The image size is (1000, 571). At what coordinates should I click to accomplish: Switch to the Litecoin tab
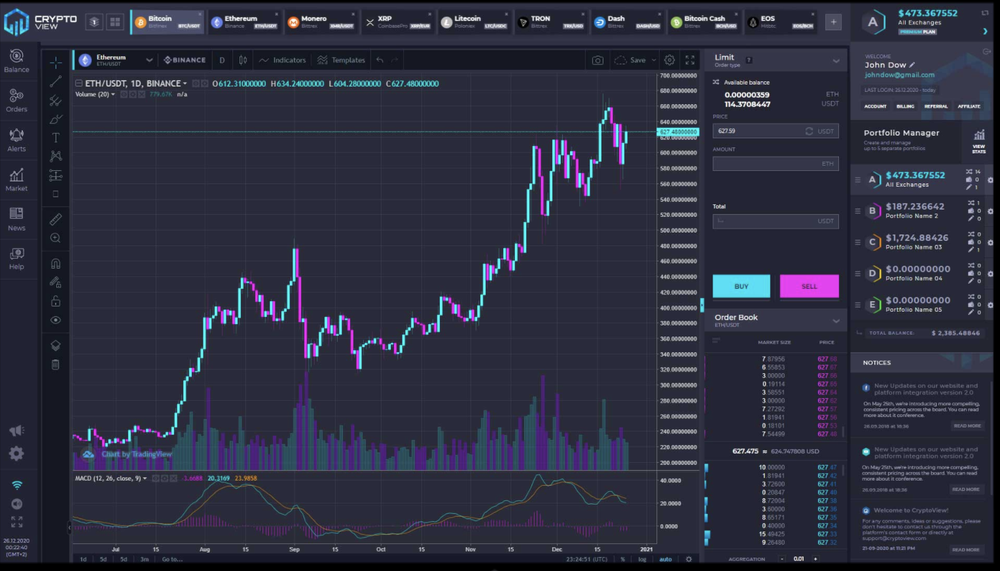click(474, 22)
